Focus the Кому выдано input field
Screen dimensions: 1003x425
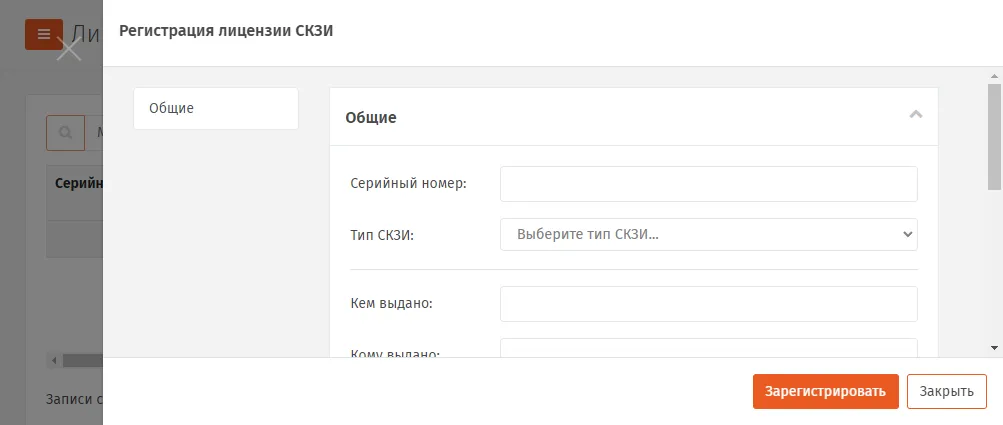tap(709, 348)
